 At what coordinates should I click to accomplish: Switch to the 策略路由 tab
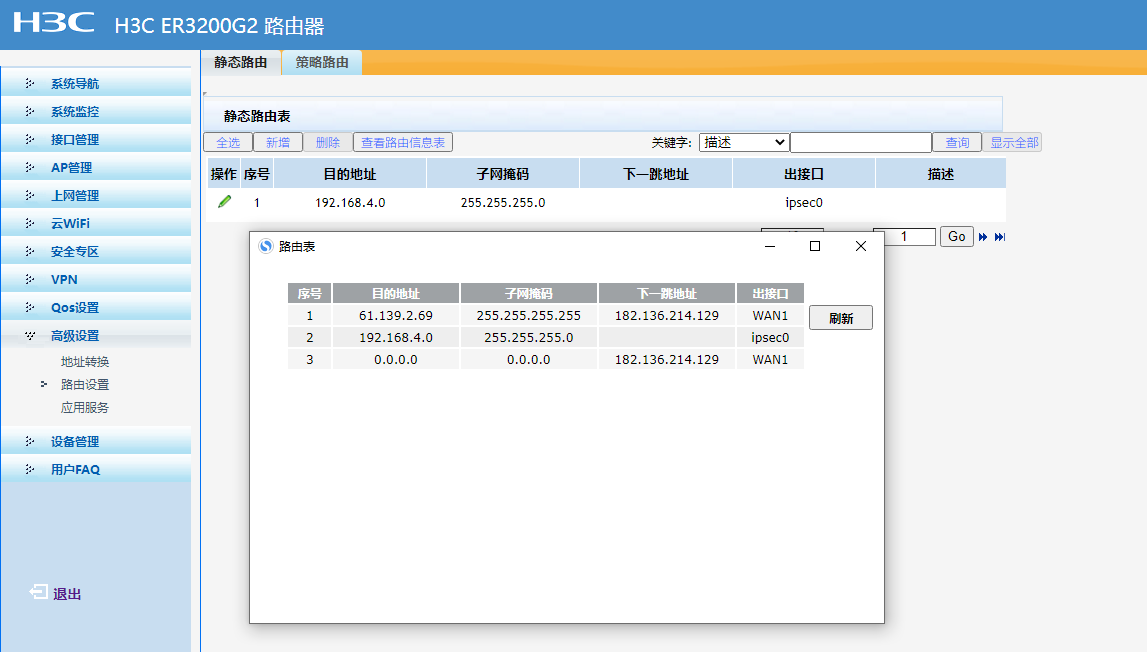pos(322,62)
